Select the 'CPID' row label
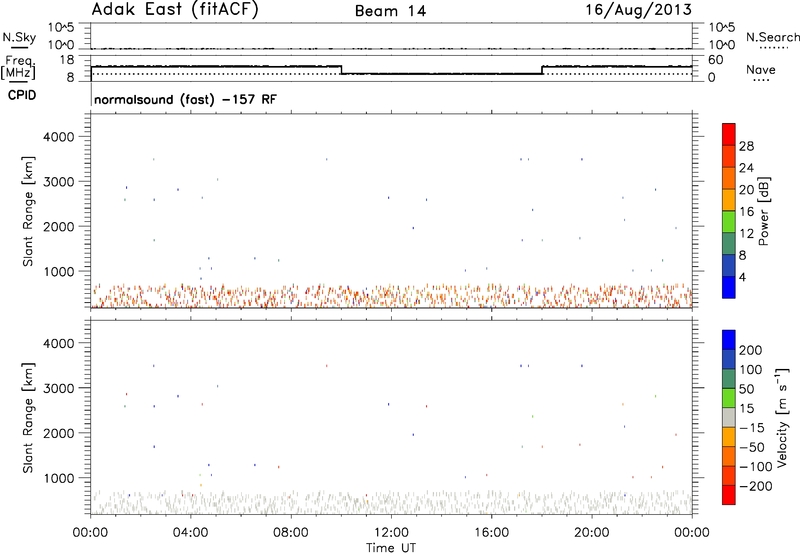This screenshot has height=554, width=800. tap(22, 95)
